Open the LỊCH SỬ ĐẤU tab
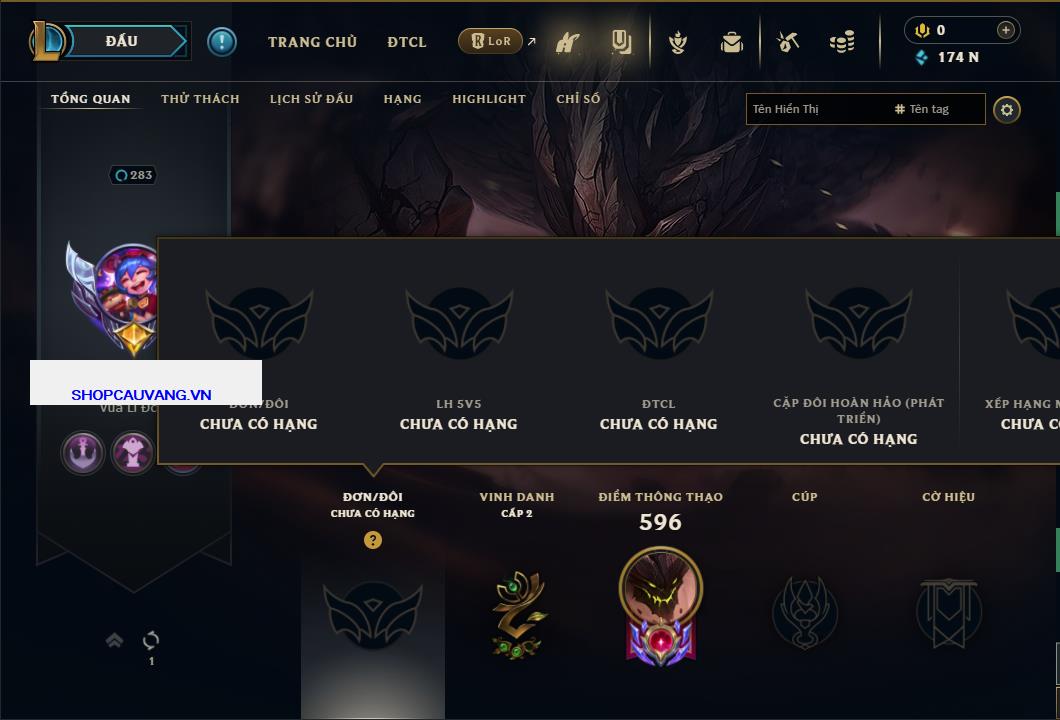The image size is (1060, 720). pyautogui.click(x=312, y=99)
